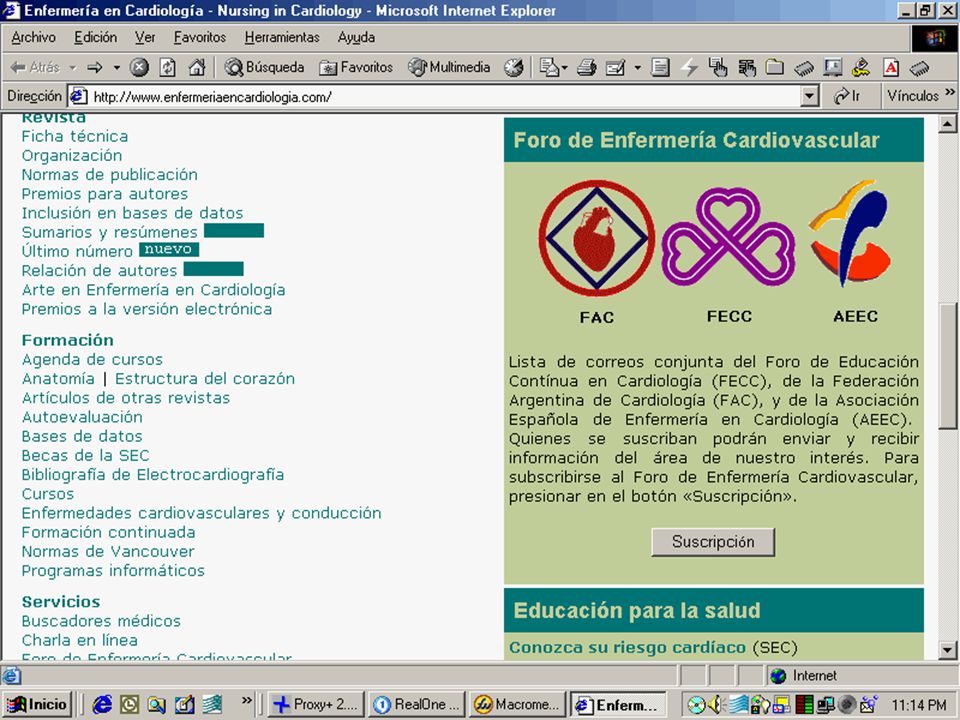Image resolution: width=960 pixels, height=720 pixels.
Task: Click the monitor toolbar icon
Action: point(833,67)
